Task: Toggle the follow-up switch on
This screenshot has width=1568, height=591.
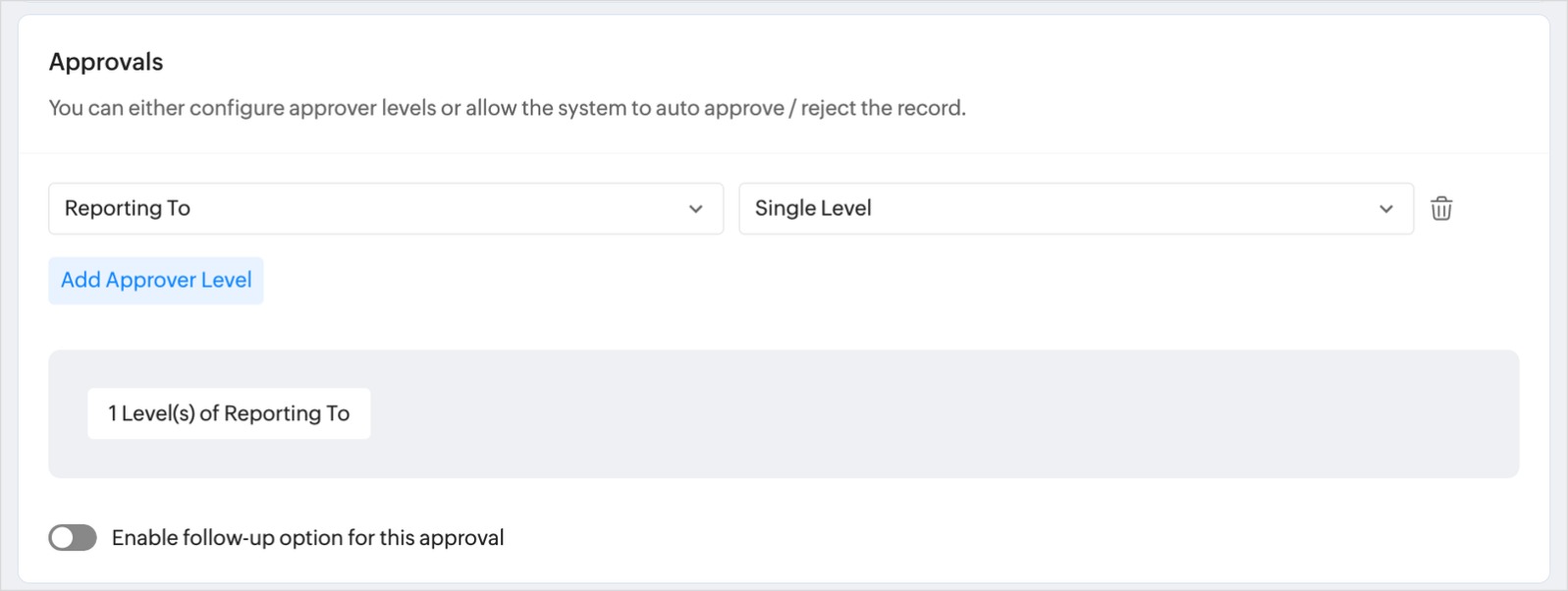Action: pyautogui.click(x=73, y=538)
